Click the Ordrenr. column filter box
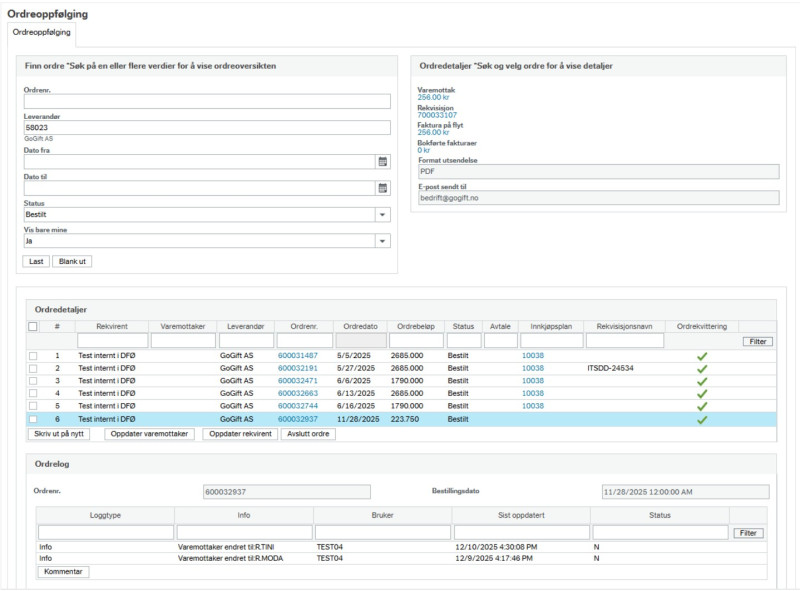This screenshot has height=591, width=800. click(x=305, y=340)
